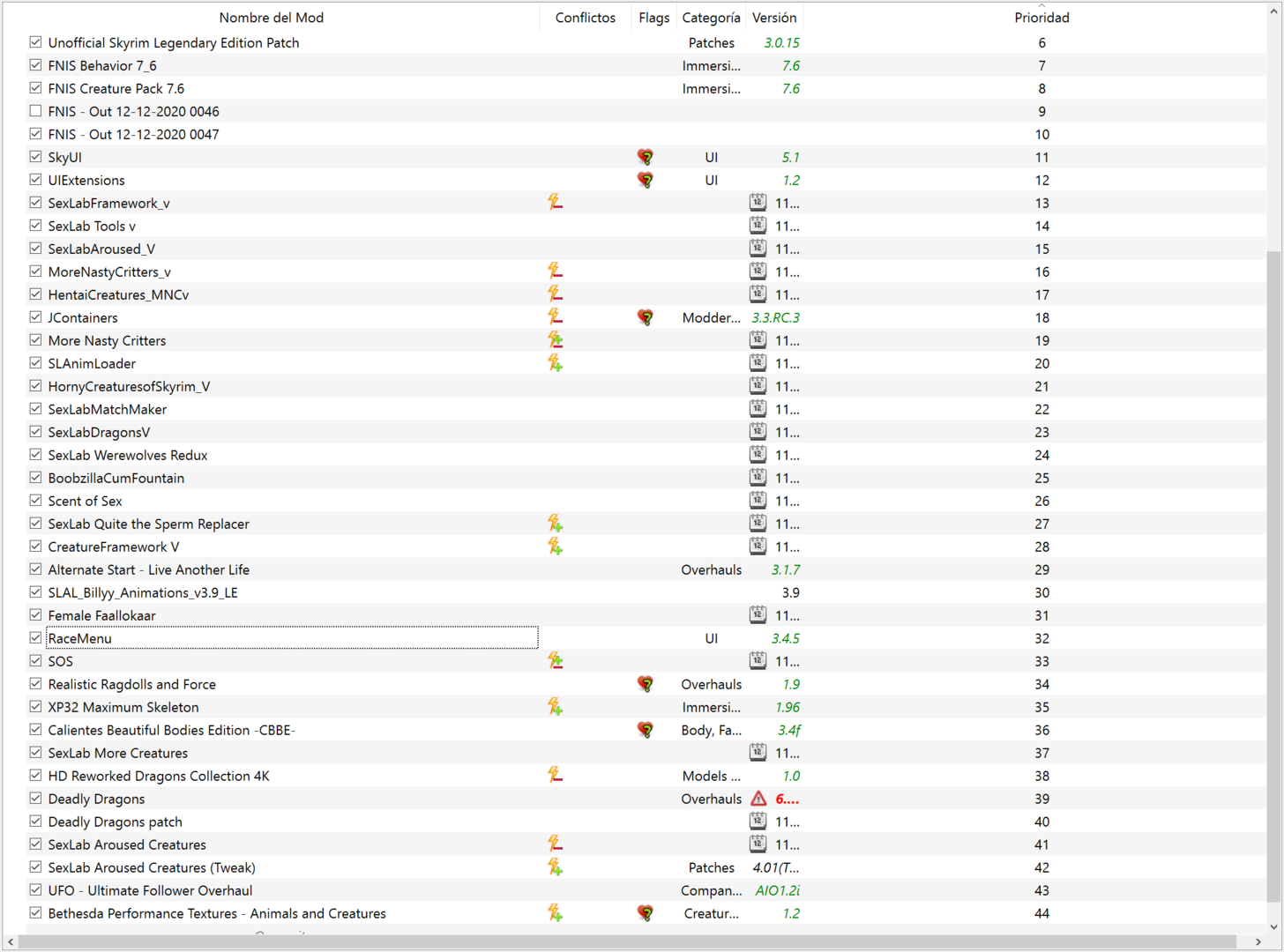Viewport: 1284px width, 952px height.
Task: Click vertical scrollbar thumb
Action: (x=1274, y=576)
